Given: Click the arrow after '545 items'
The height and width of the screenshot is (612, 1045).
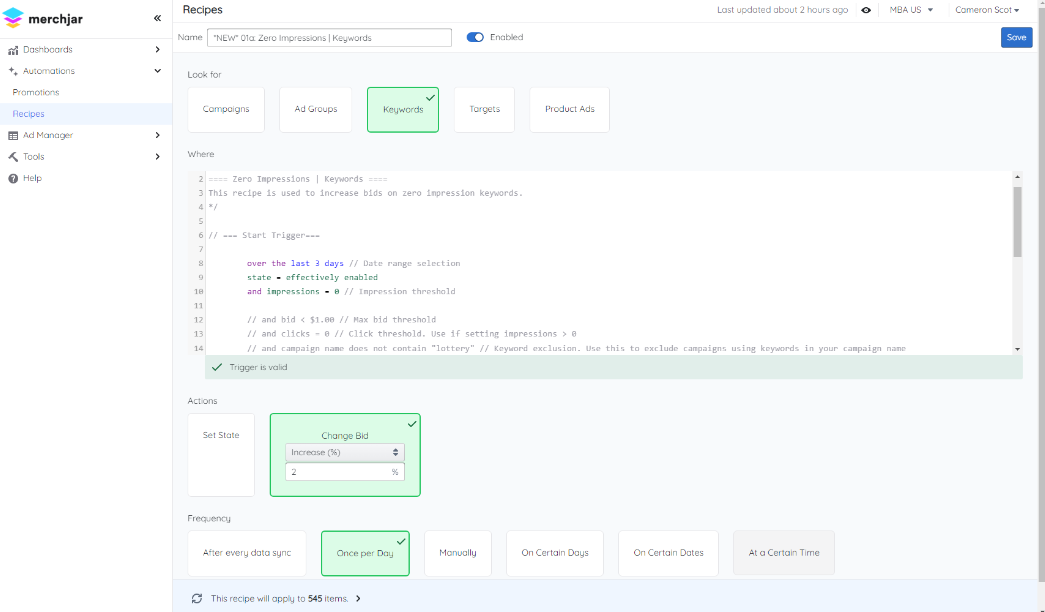Looking at the screenshot, I should tap(358, 599).
